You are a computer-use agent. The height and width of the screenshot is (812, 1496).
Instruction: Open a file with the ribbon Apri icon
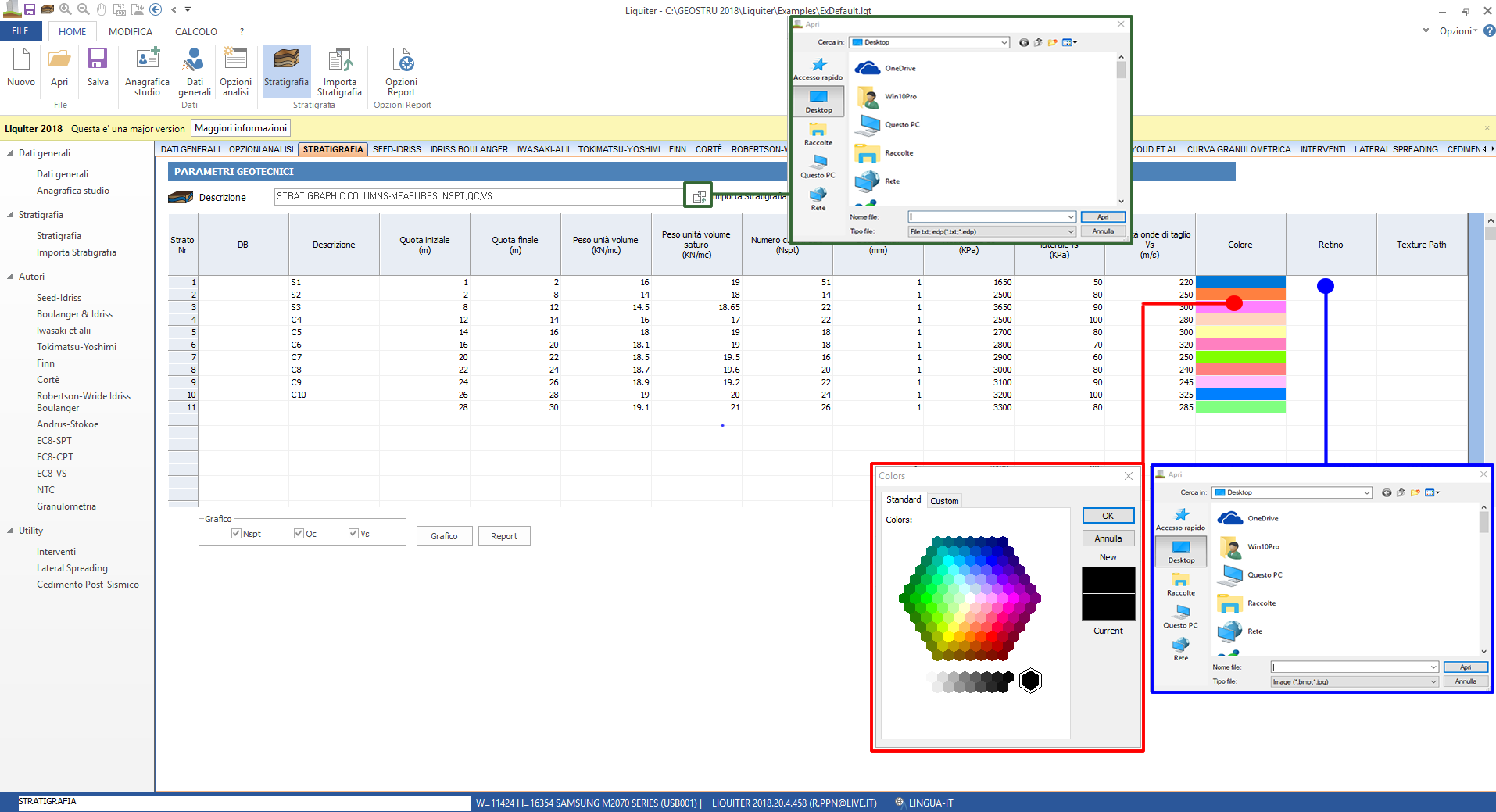(59, 59)
